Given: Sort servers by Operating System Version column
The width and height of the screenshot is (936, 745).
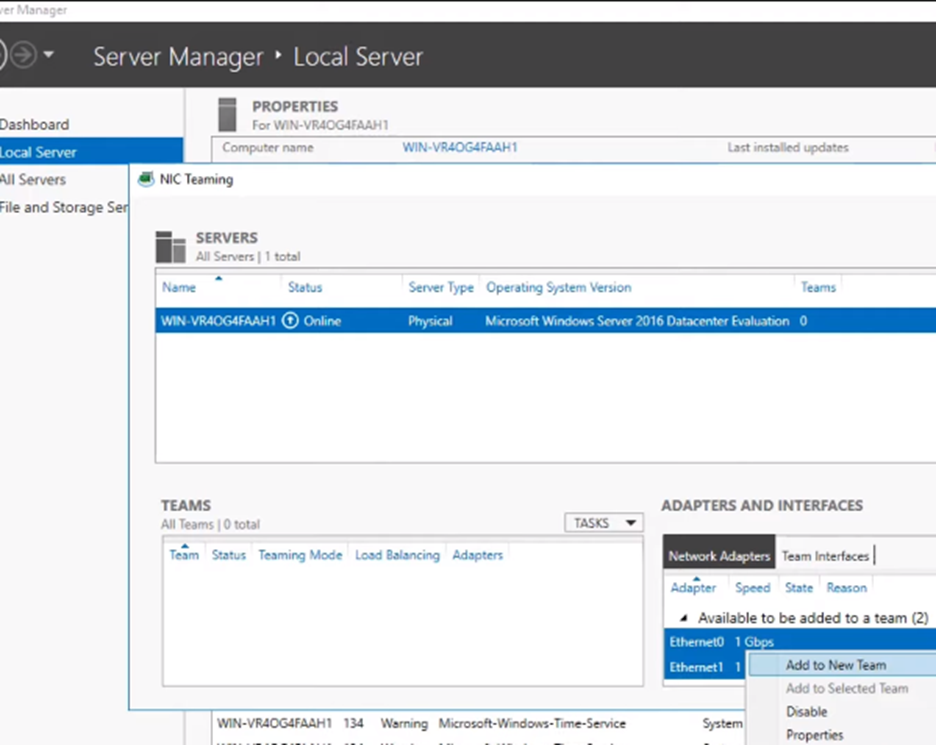Looking at the screenshot, I should coord(558,287).
